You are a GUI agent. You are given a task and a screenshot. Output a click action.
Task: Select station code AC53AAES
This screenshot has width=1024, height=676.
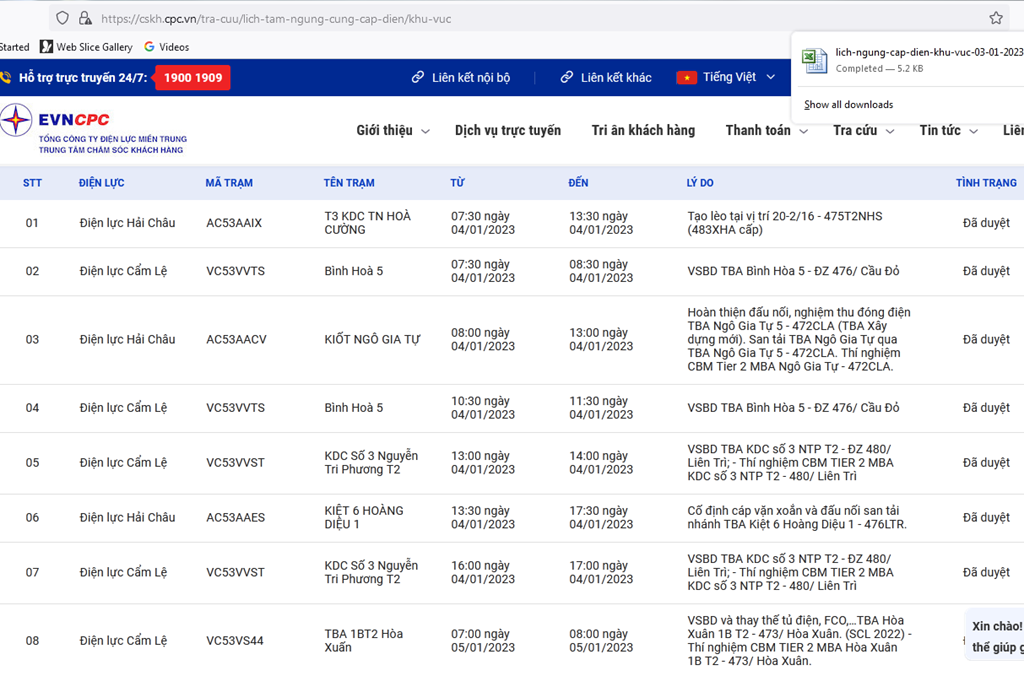point(236,517)
